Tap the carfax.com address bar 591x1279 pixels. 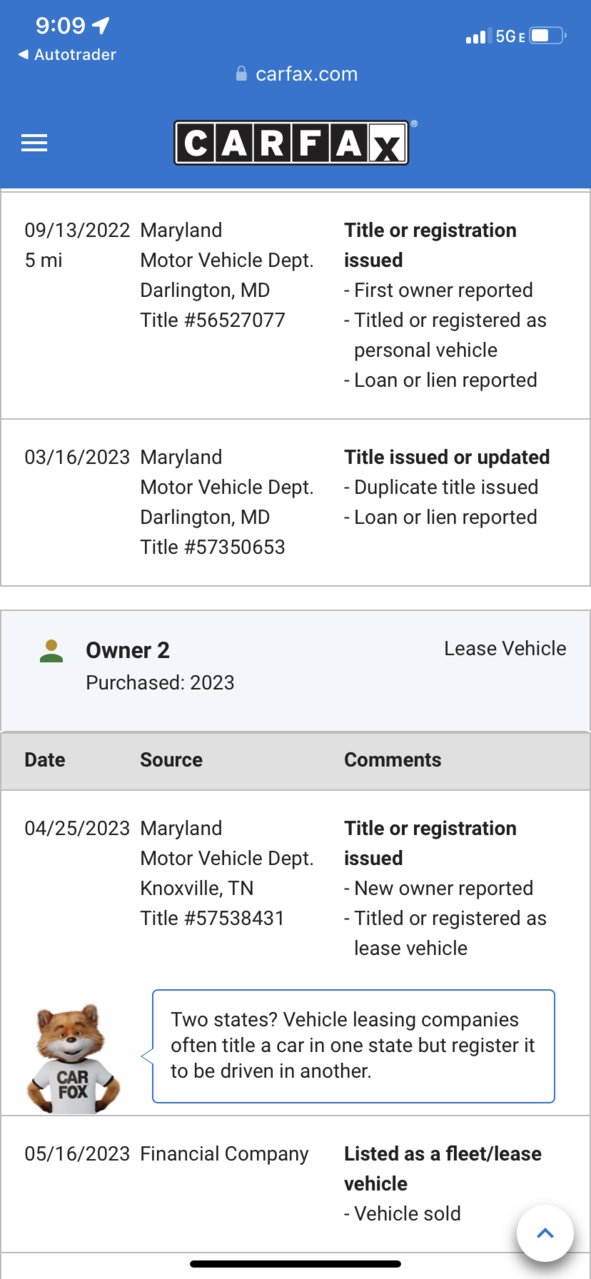(x=296, y=74)
